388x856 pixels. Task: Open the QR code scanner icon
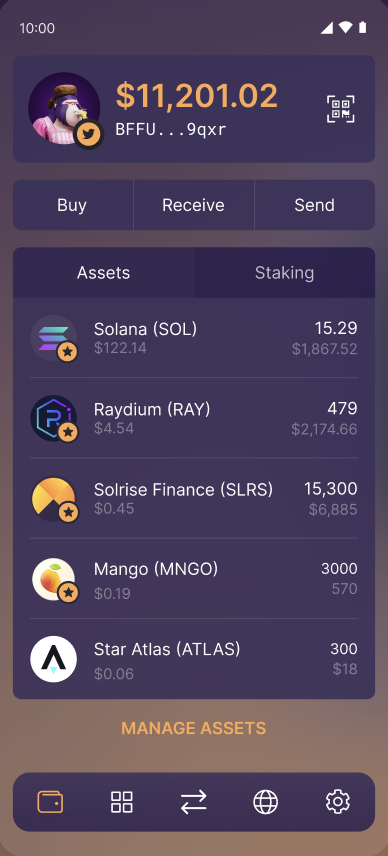[x=341, y=109]
